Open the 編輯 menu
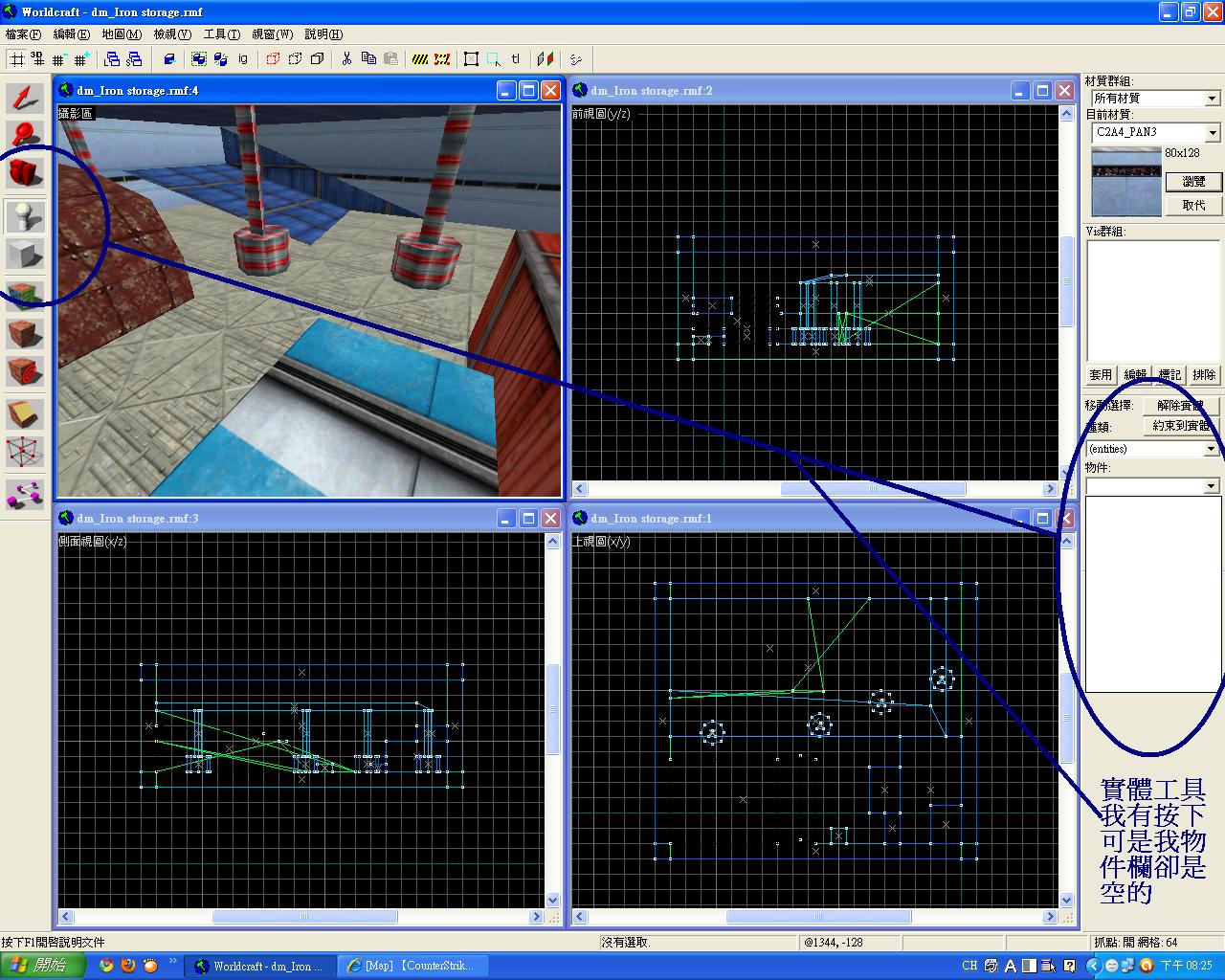 coord(72,34)
